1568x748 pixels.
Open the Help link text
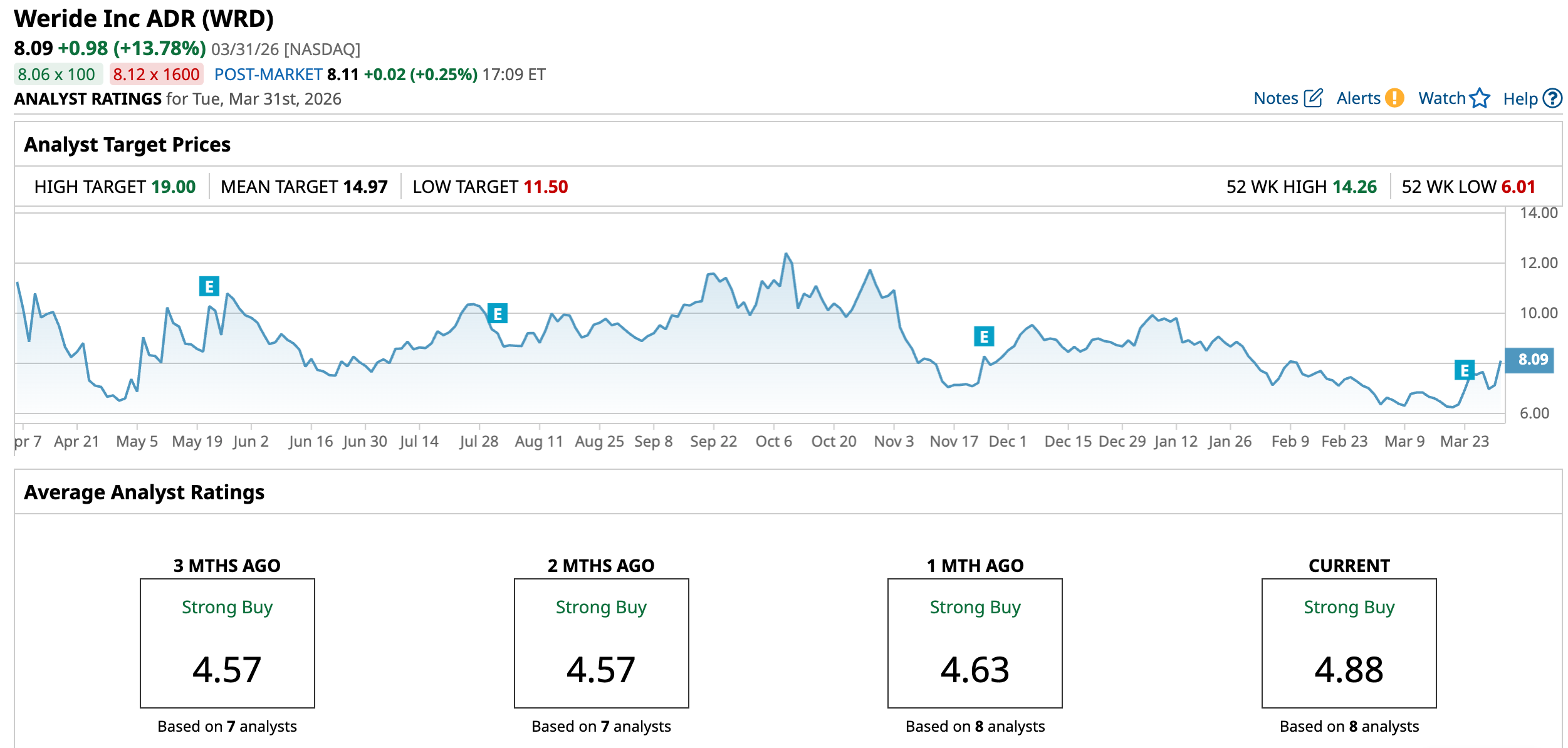coord(1520,98)
